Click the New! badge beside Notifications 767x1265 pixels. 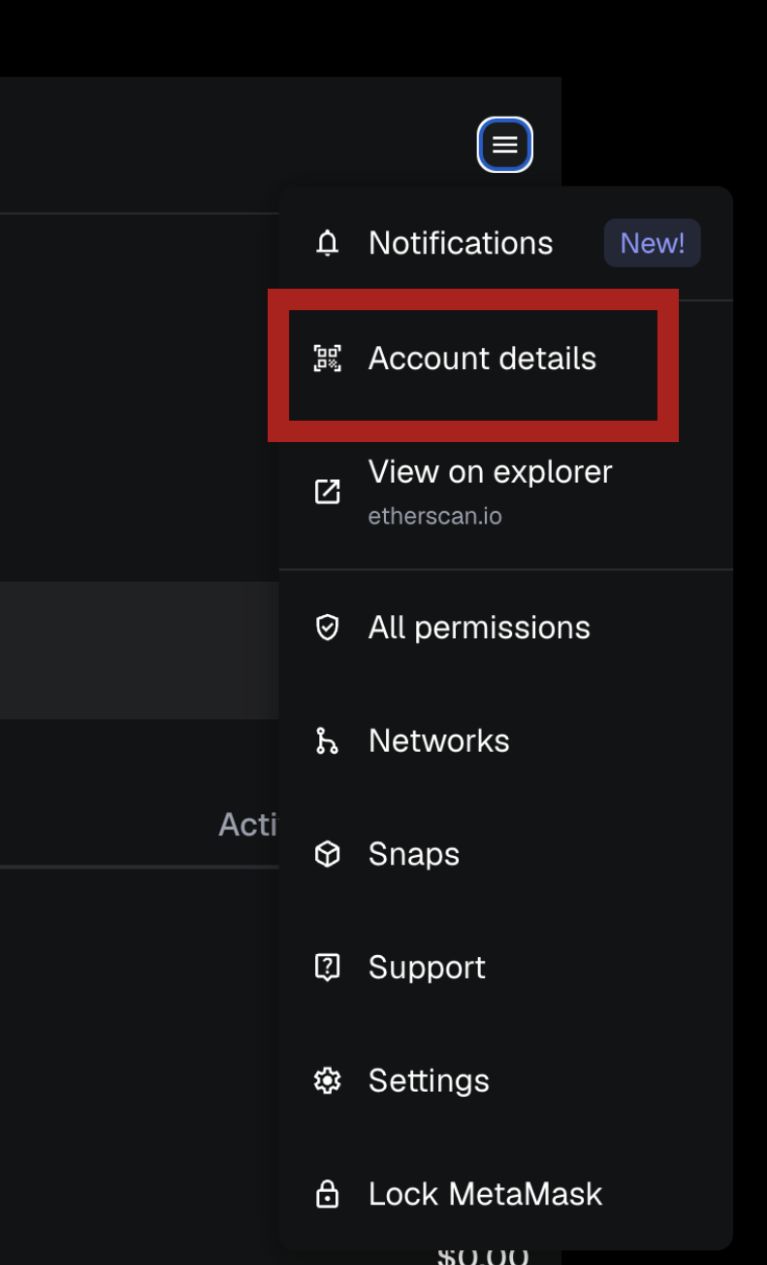tap(652, 243)
